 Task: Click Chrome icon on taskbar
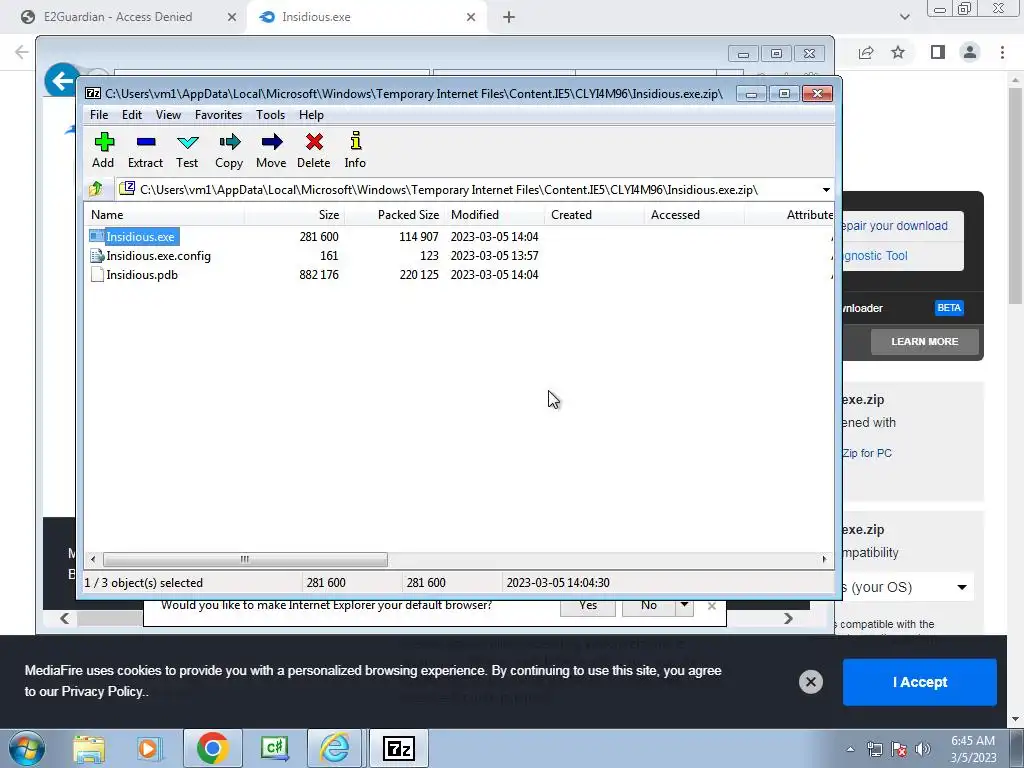pyautogui.click(x=212, y=748)
